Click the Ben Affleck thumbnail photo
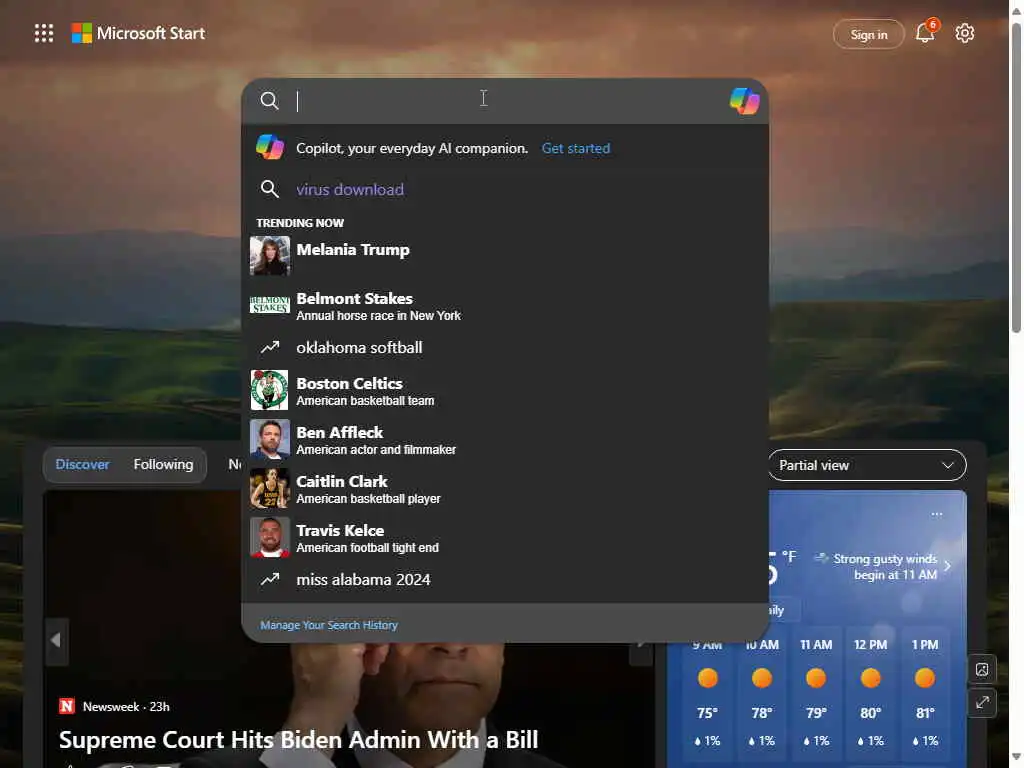The image size is (1024, 768). (x=270, y=439)
